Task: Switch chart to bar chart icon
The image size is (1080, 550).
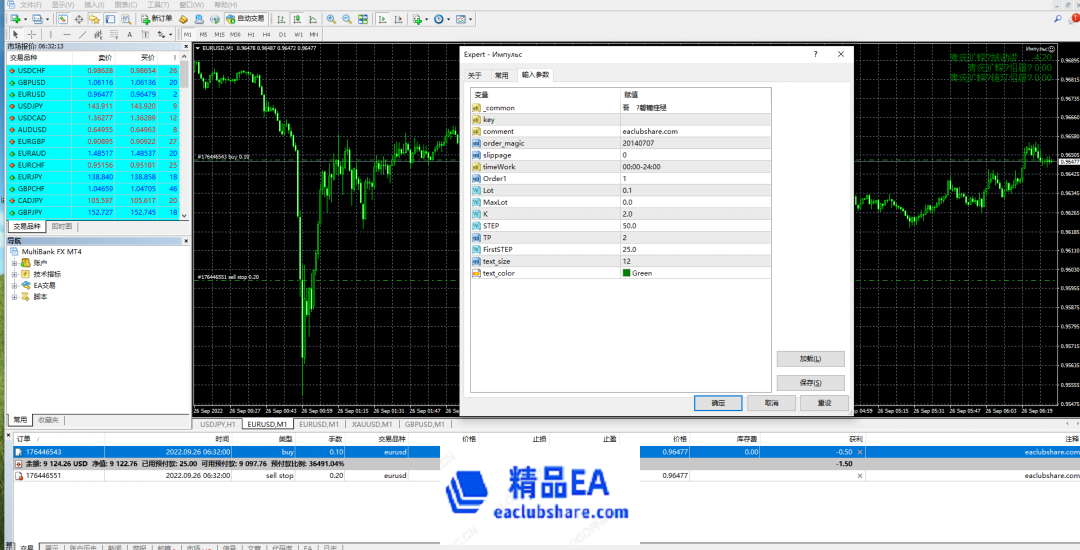Action: [280, 19]
